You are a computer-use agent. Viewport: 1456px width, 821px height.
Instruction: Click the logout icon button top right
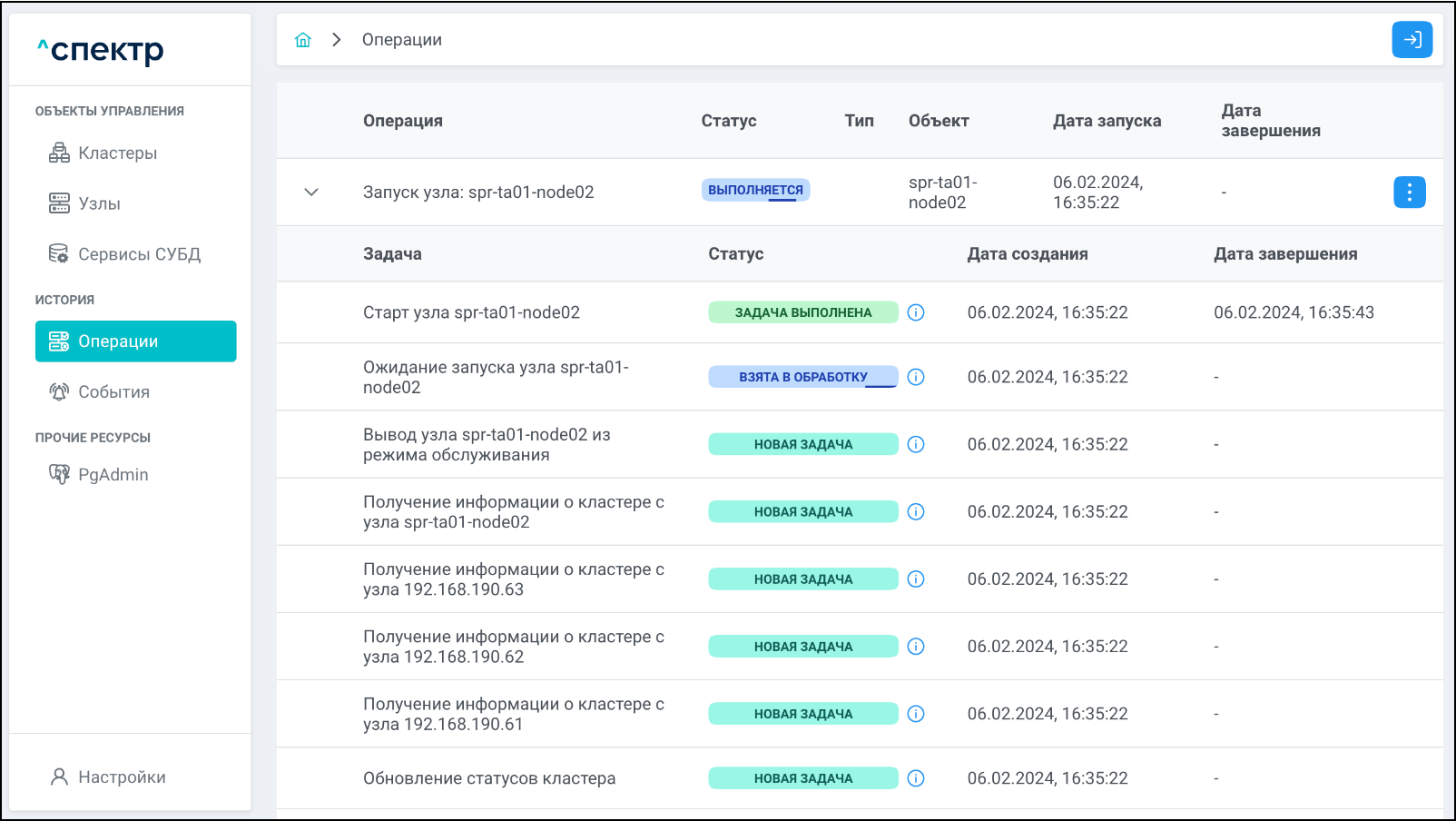coord(1412,40)
